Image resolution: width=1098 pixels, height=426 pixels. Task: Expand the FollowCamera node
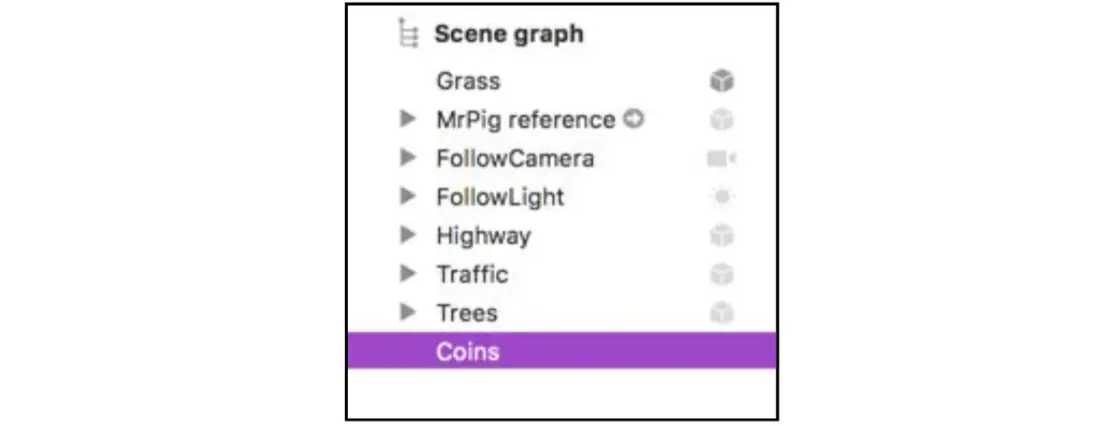(x=407, y=158)
